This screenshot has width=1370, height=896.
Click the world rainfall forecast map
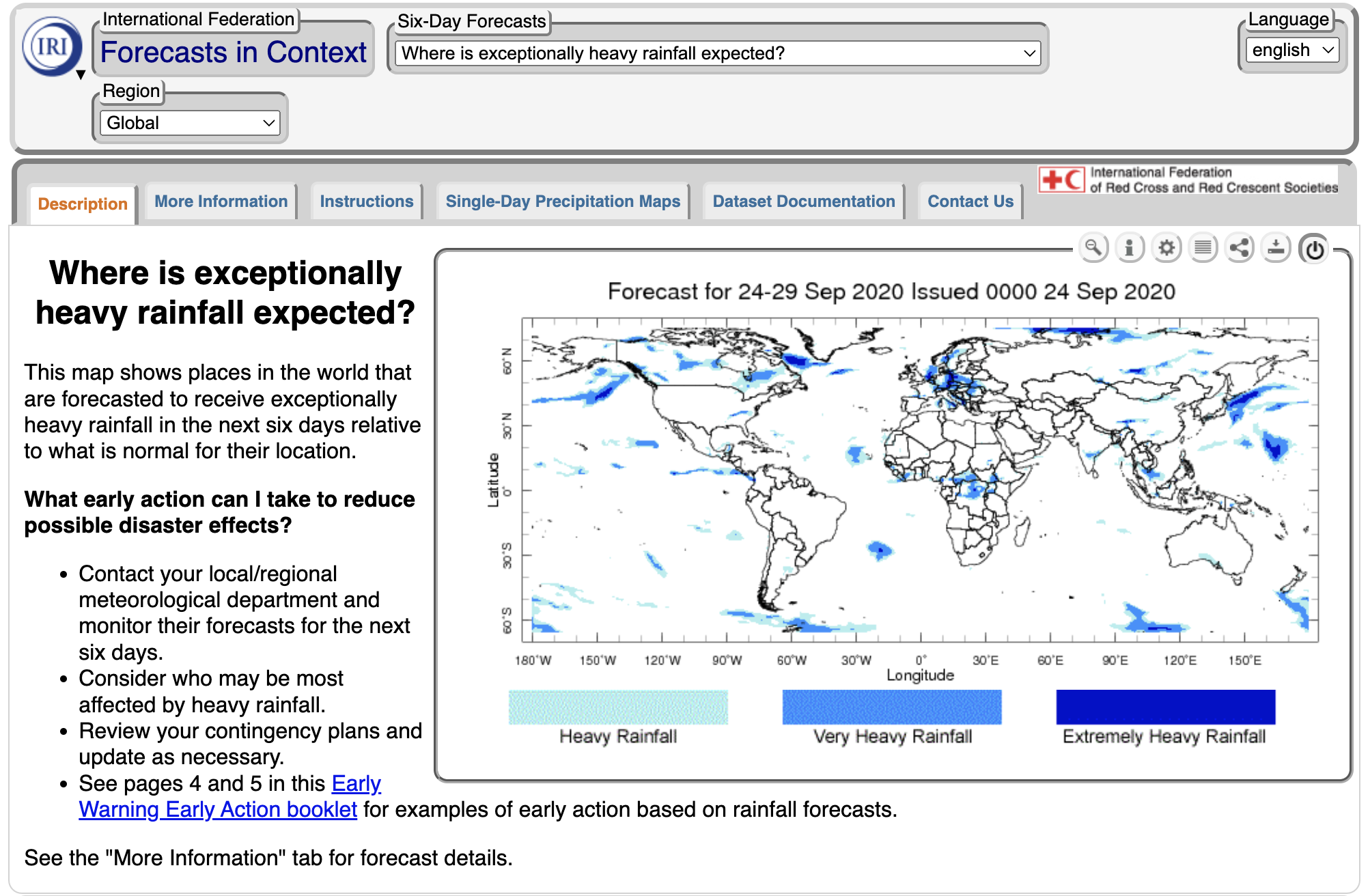tap(920, 480)
